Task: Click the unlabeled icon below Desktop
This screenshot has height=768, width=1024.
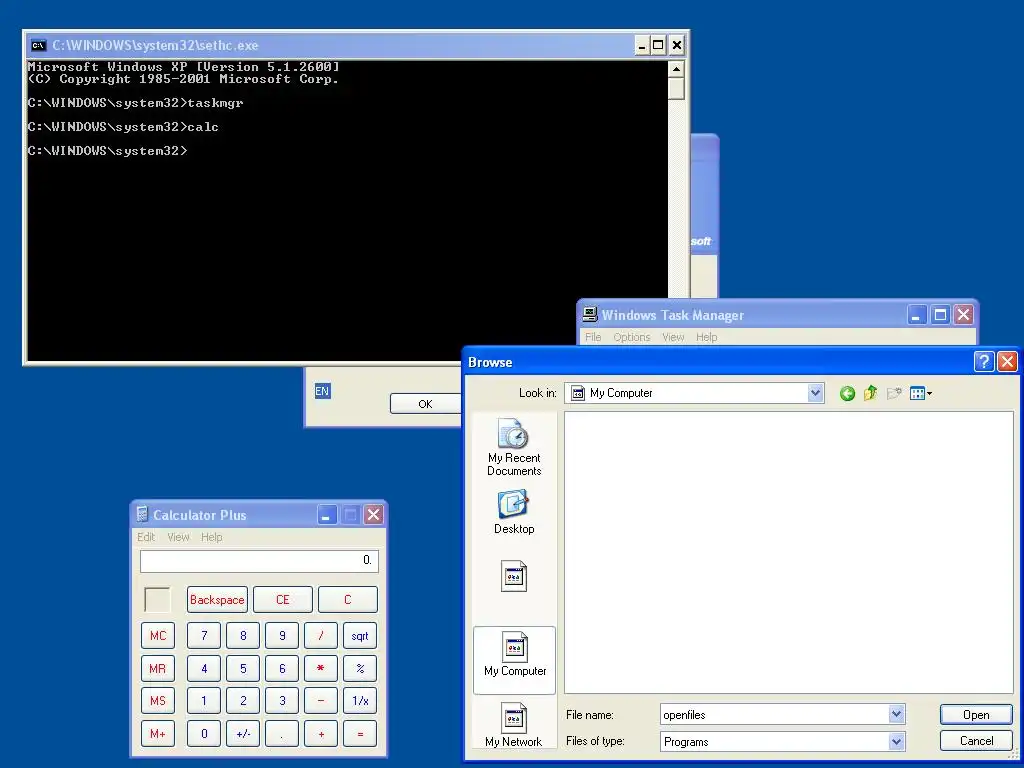Action: pos(514,576)
